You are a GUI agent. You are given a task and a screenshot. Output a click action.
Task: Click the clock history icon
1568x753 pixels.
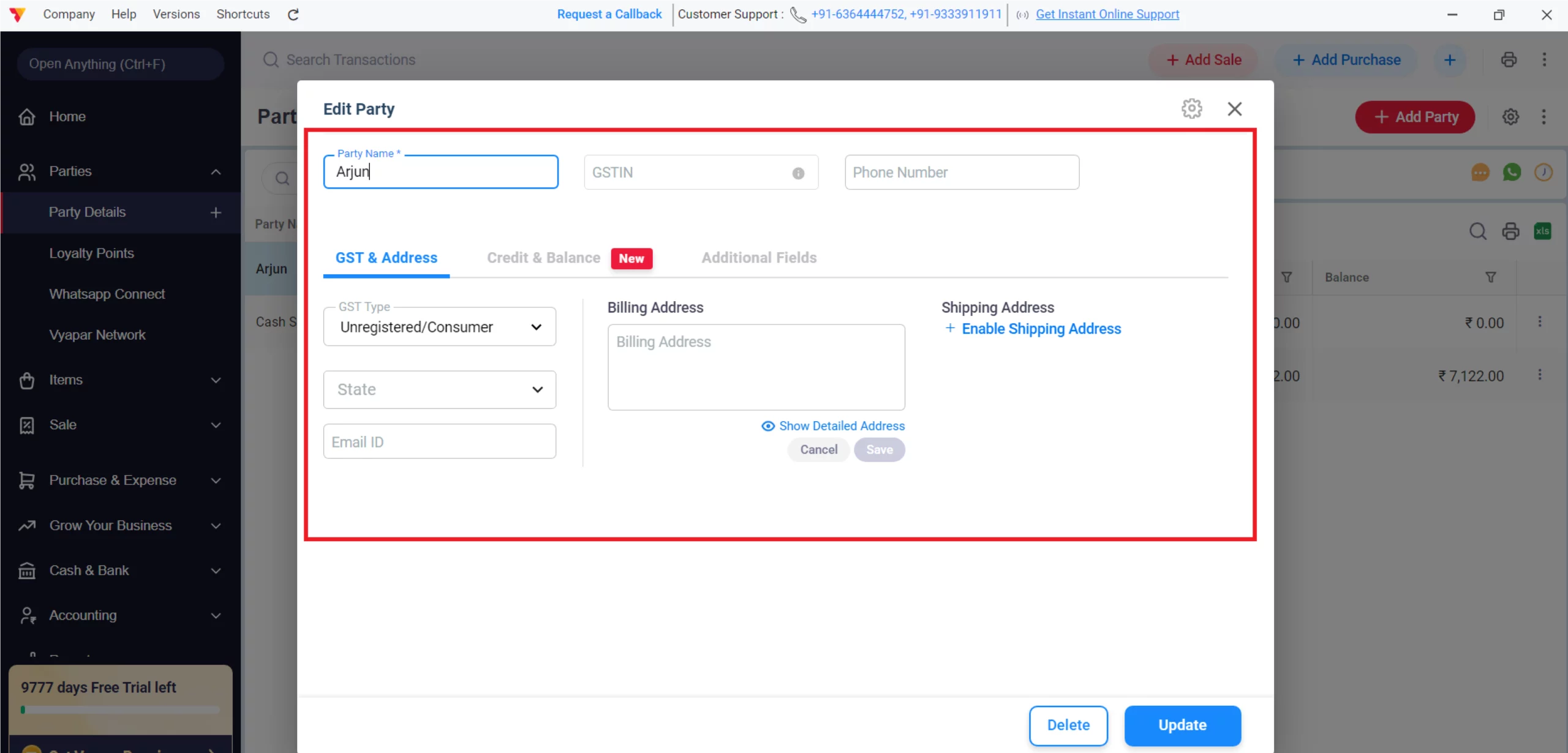point(1543,173)
